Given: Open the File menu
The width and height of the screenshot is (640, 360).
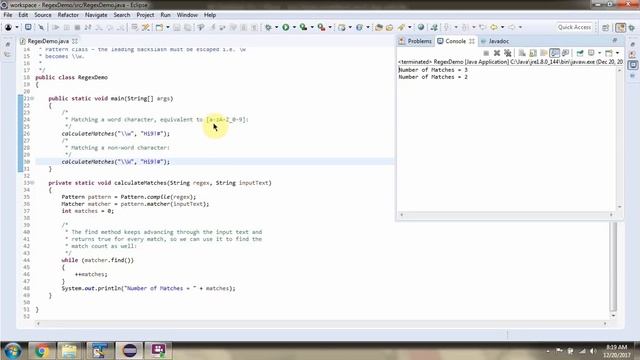Looking at the screenshot, I should click(8, 15).
